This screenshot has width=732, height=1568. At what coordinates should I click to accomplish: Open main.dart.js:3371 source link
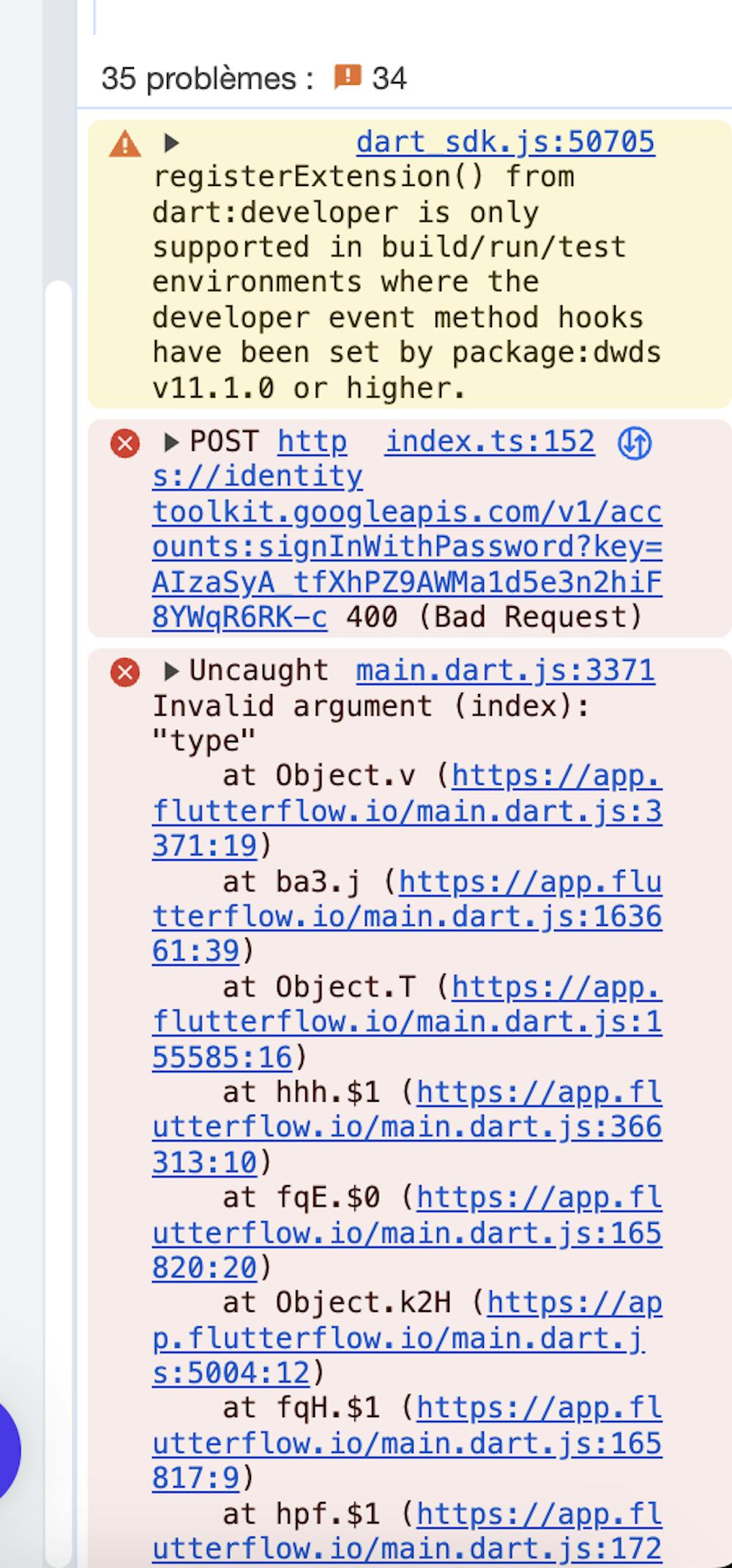pyautogui.click(x=506, y=671)
